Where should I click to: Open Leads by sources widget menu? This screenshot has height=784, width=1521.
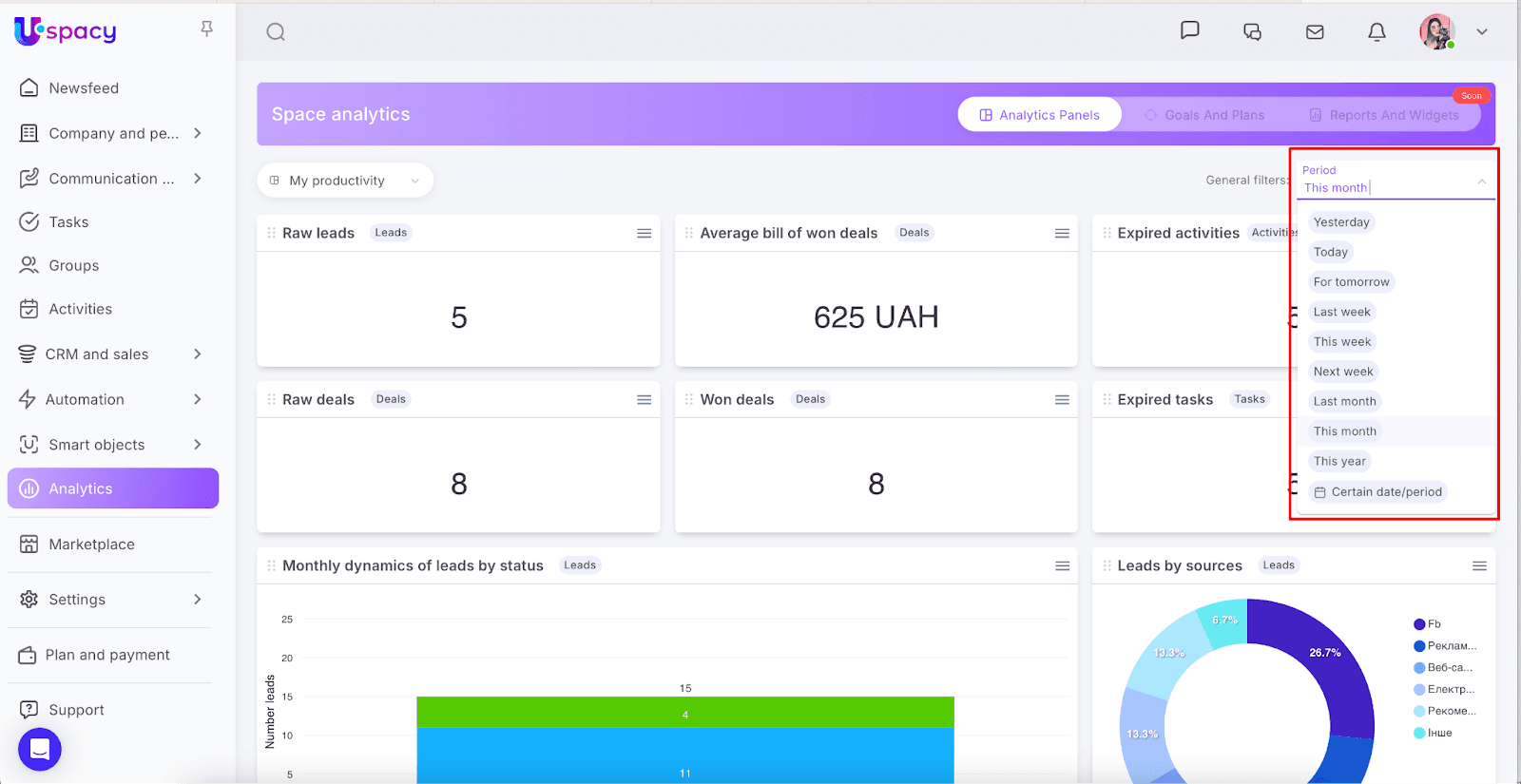[x=1479, y=566]
